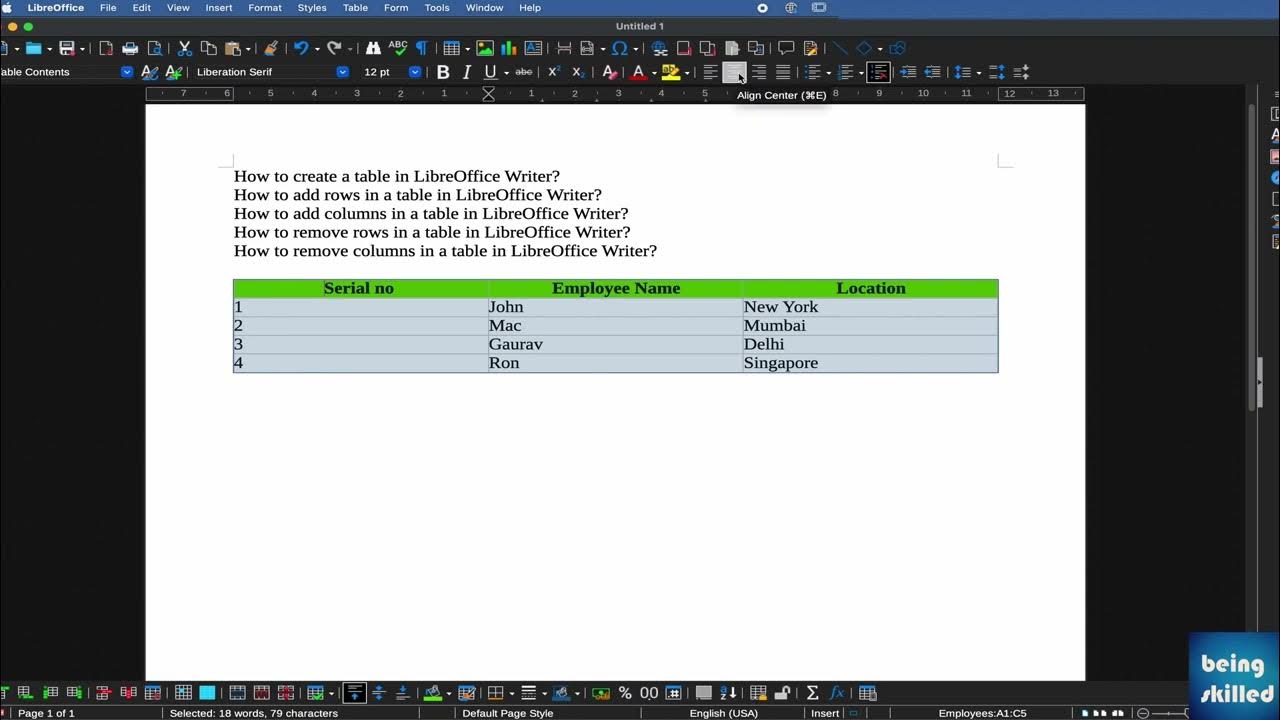The height and width of the screenshot is (720, 1280).
Task: Click the Insert Hyperlink globe icon
Action: point(660,48)
